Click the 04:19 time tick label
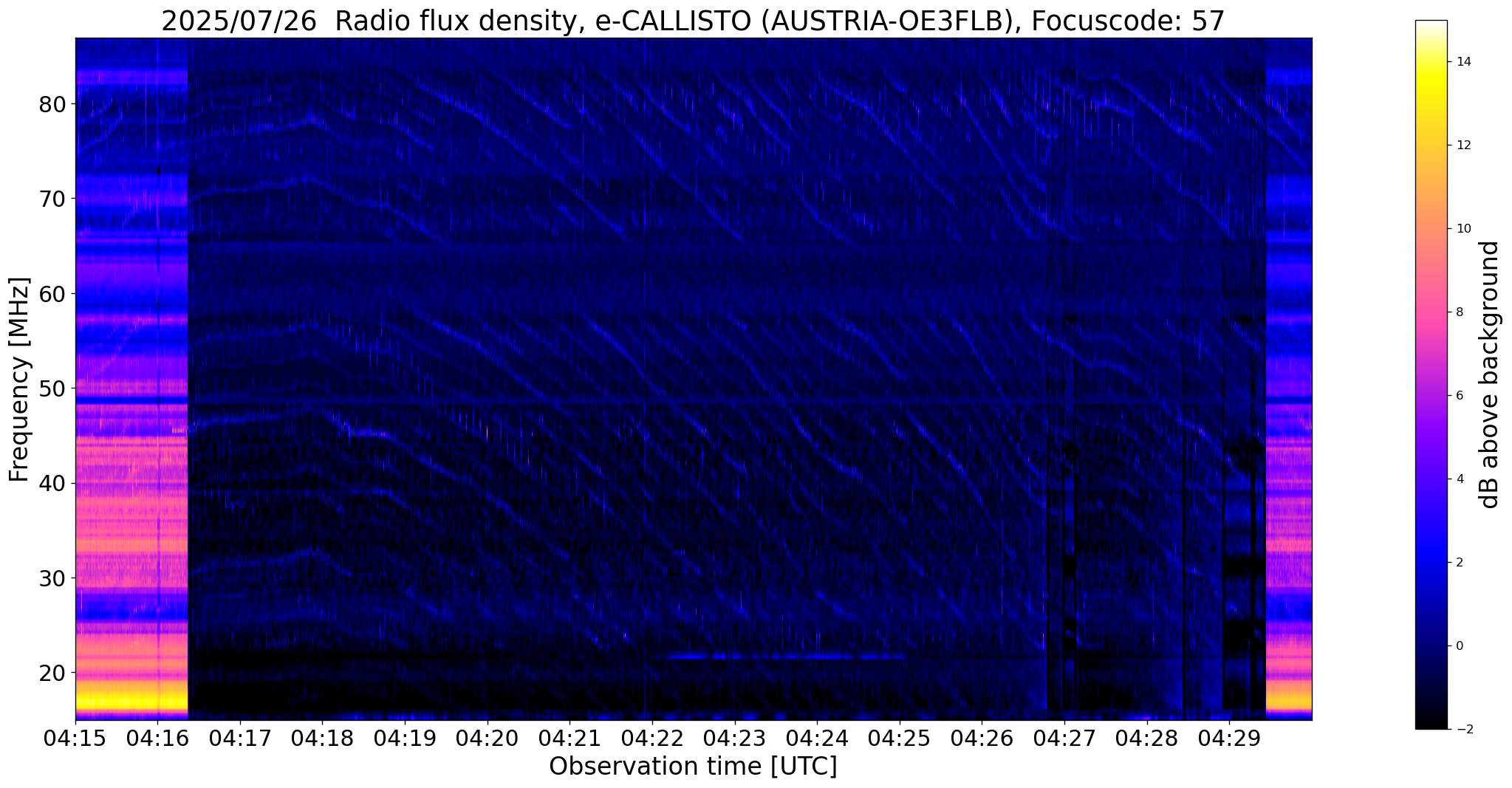1512x788 pixels. click(405, 739)
